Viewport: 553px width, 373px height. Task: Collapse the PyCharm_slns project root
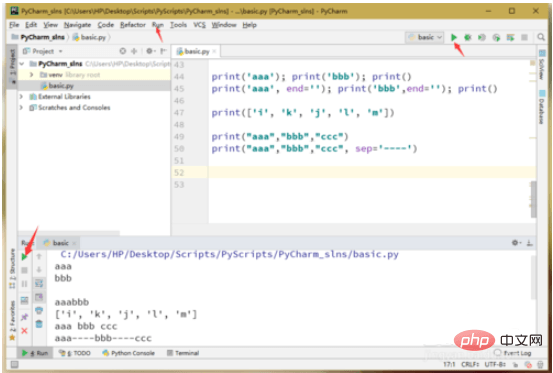point(22,64)
